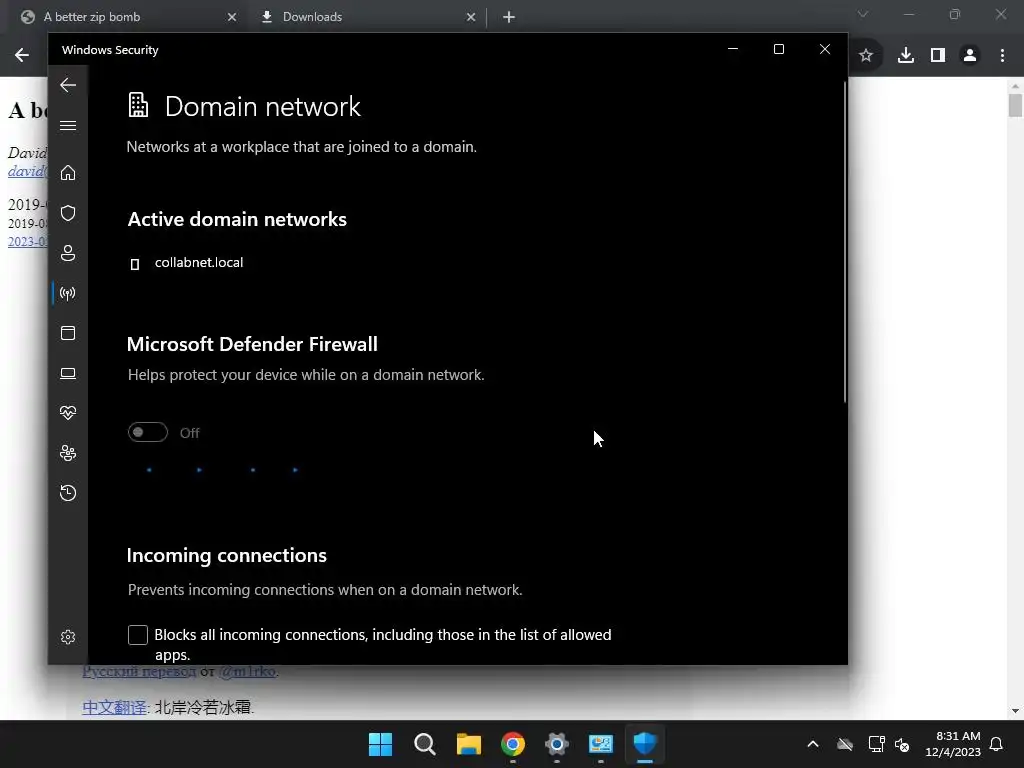1024x768 pixels.
Task: Open Family options sidebar icon
Action: 68,453
